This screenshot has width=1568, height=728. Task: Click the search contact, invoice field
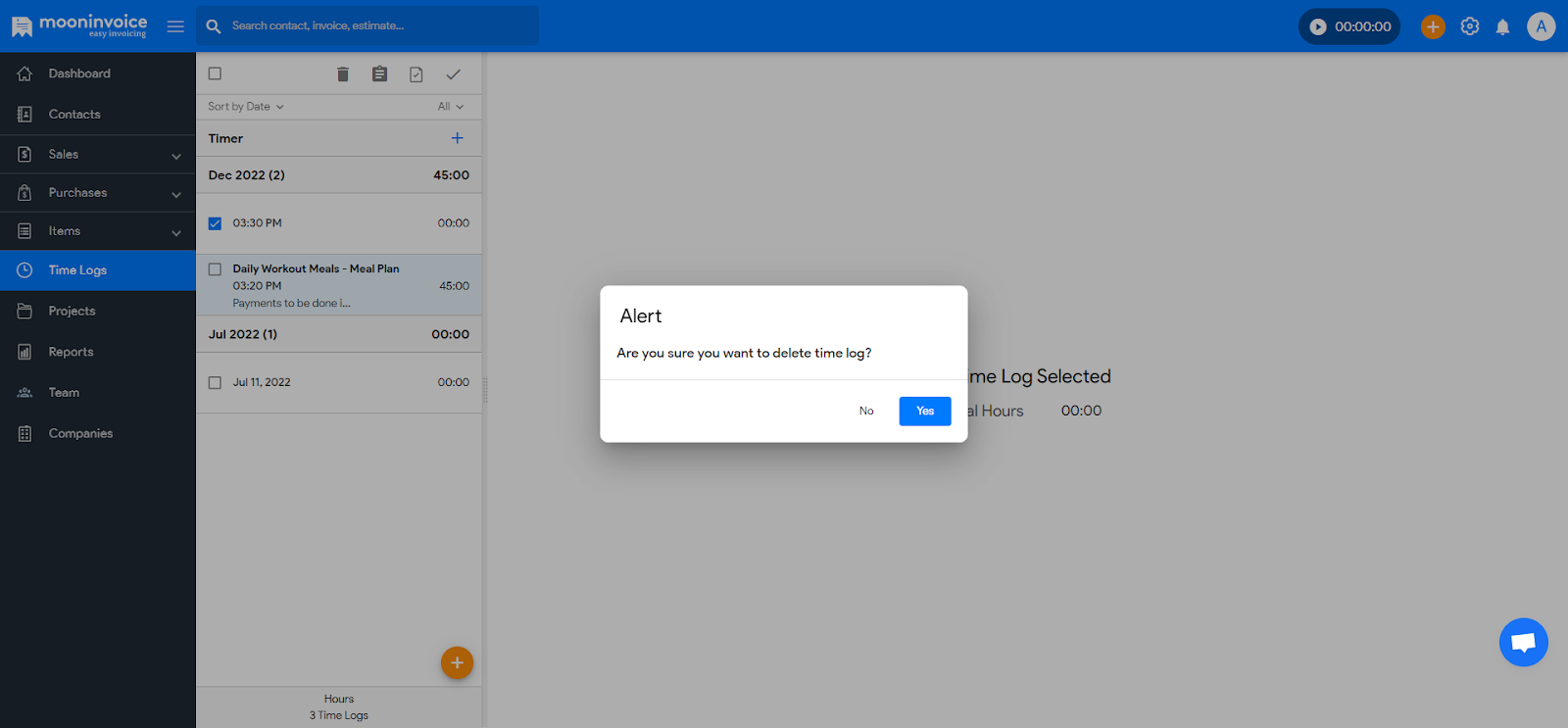[x=377, y=26]
